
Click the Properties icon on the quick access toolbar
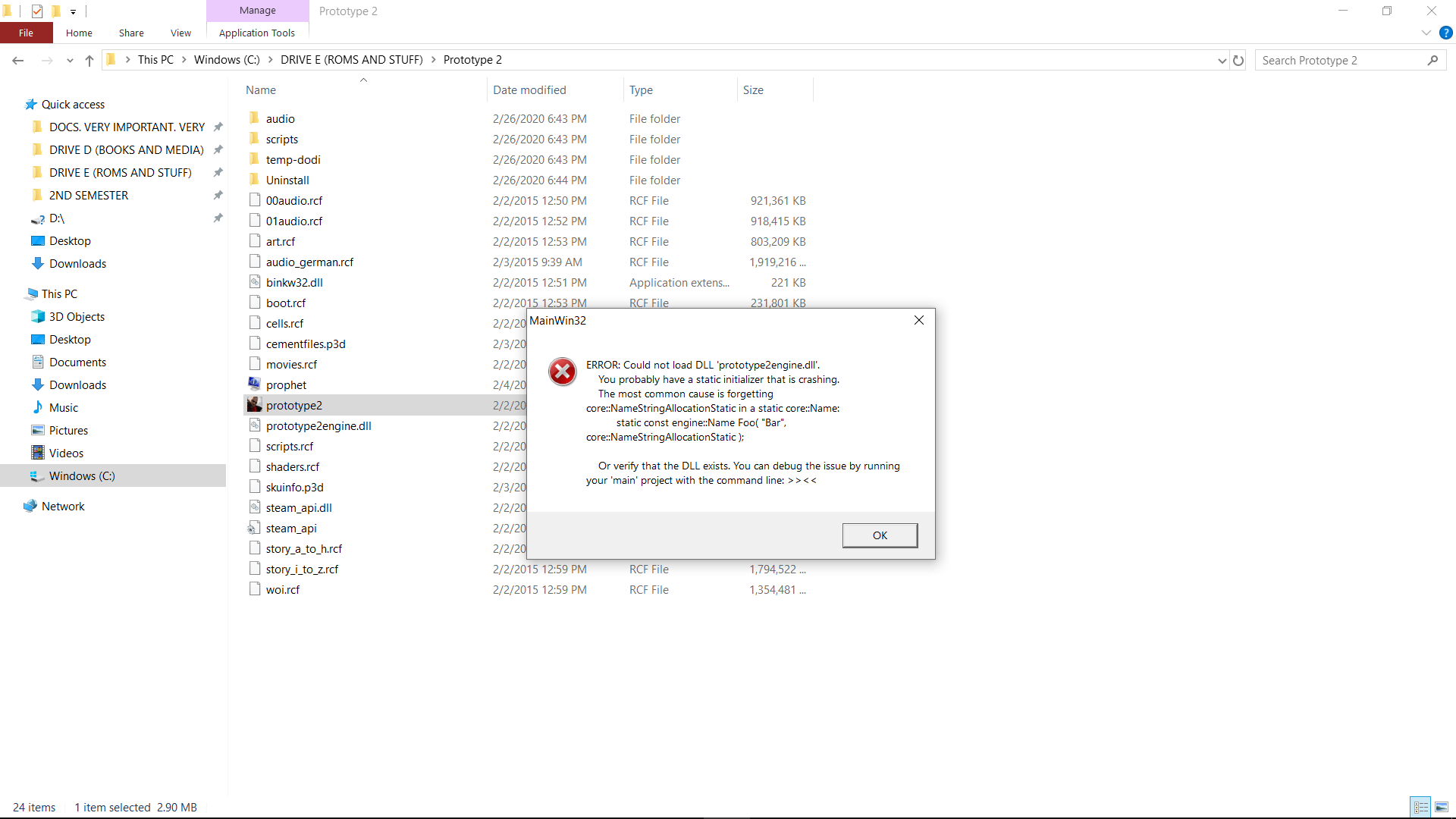click(x=36, y=11)
